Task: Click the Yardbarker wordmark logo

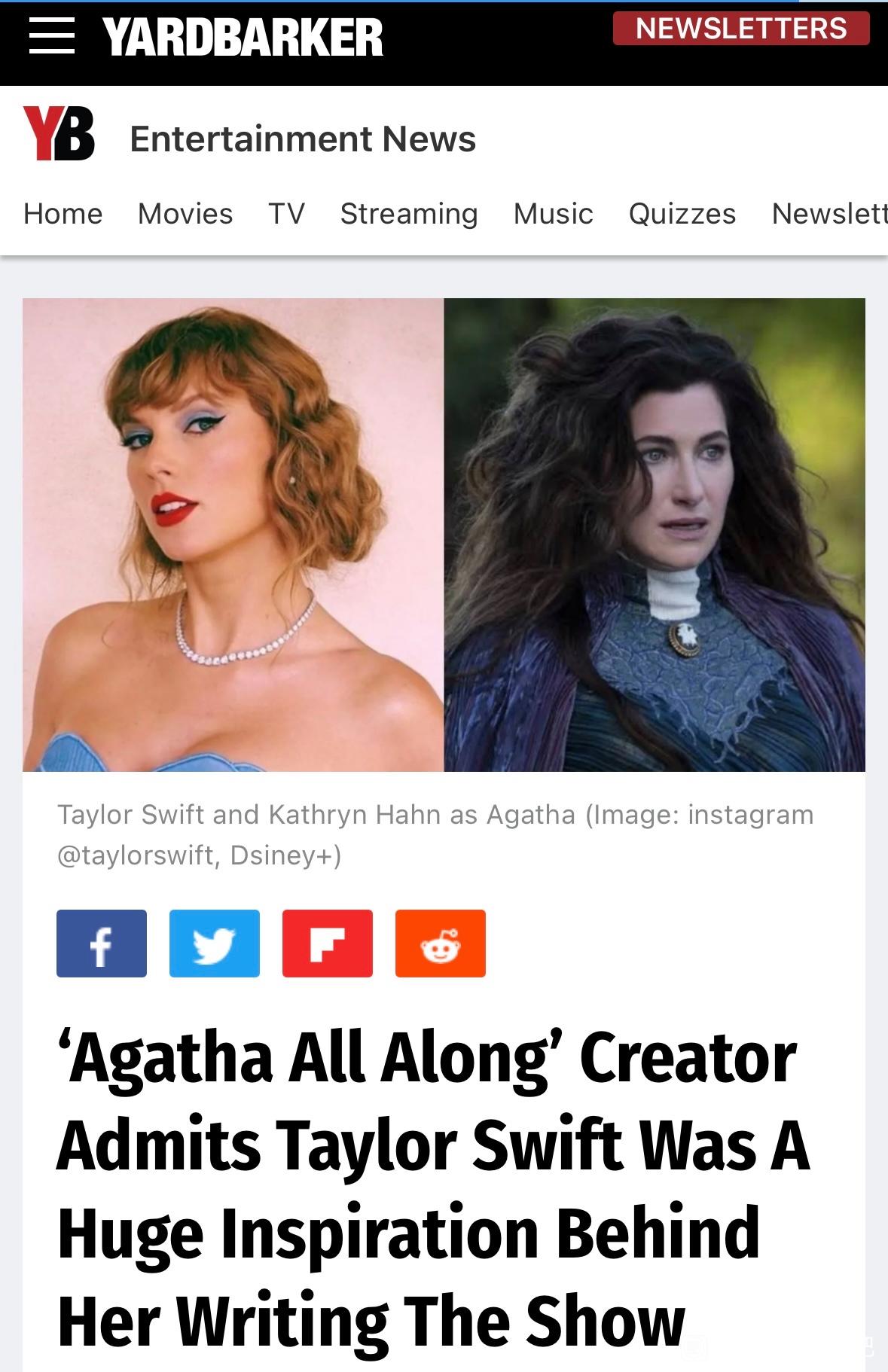Action: (243, 38)
